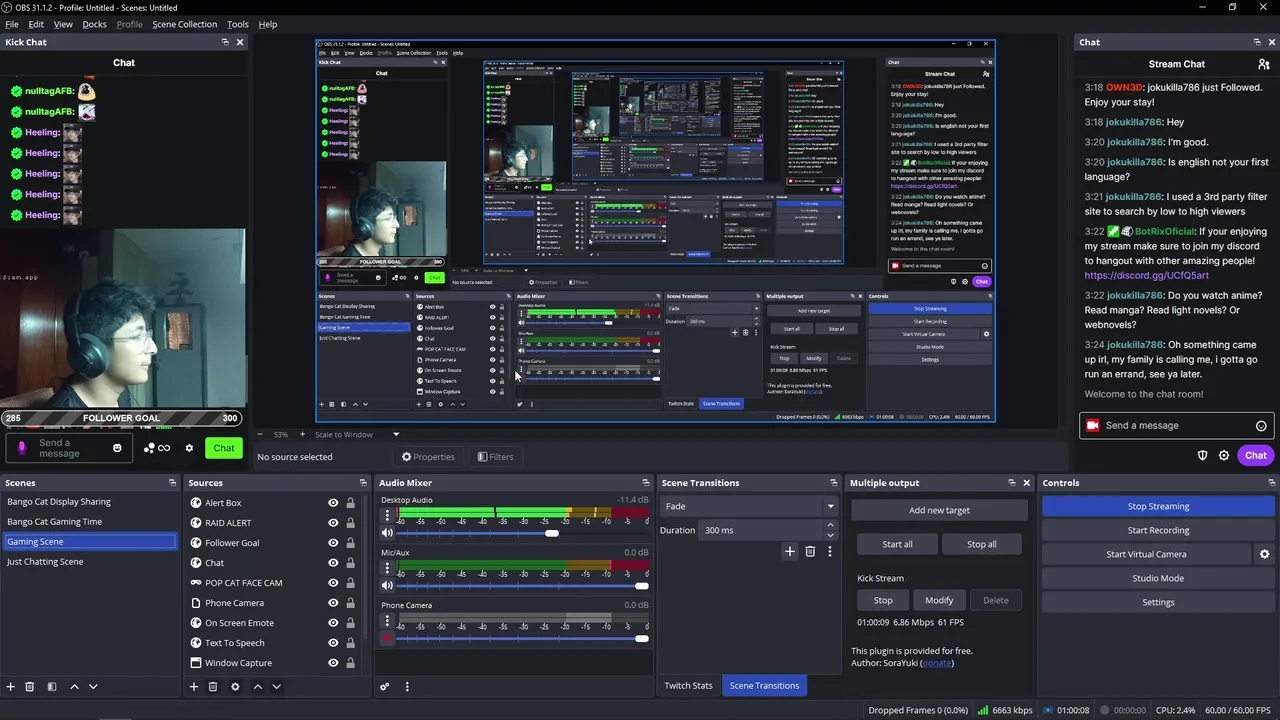Viewport: 1280px width, 720px height.
Task: Open source properties gear in Sources toolbar
Action: click(x=235, y=687)
